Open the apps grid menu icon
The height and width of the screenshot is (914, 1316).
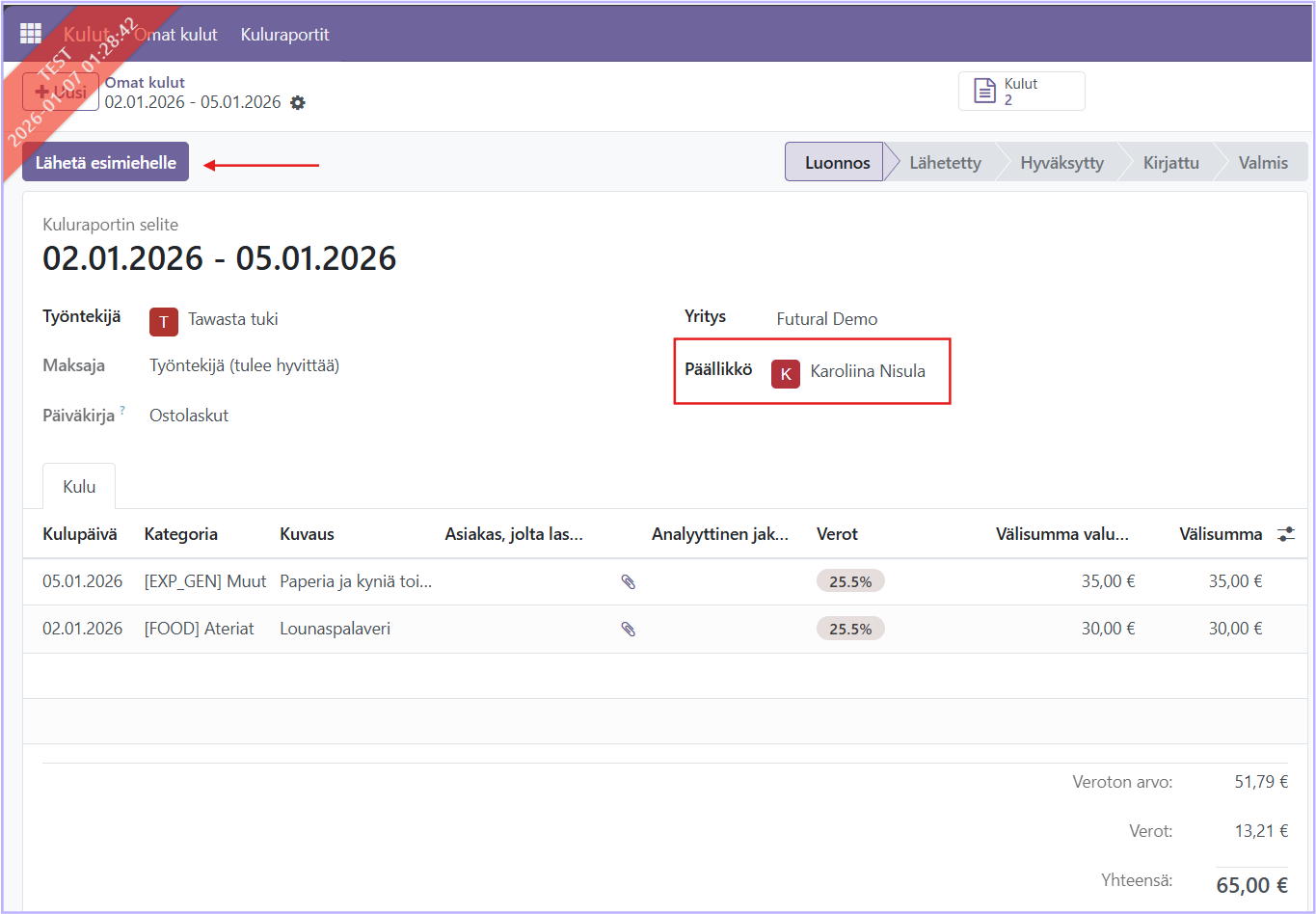(x=31, y=34)
